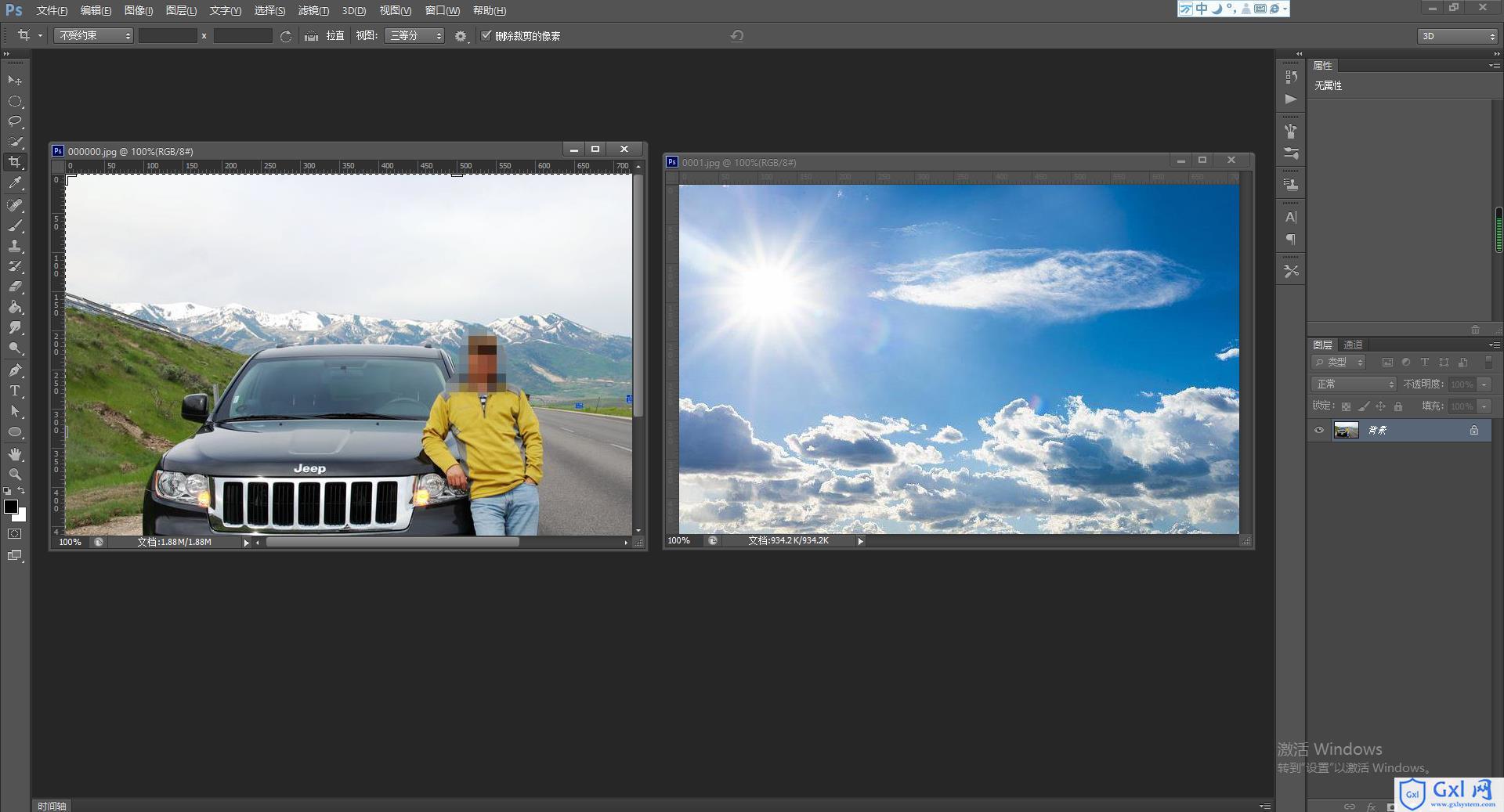Toggle lock all padlock icon
The width and height of the screenshot is (1504, 812).
click(x=1398, y=406)
